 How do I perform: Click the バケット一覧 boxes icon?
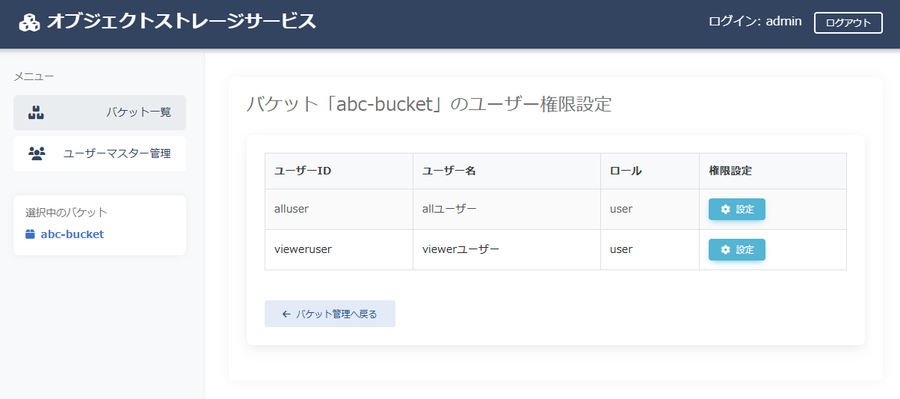tap(36, 113)
